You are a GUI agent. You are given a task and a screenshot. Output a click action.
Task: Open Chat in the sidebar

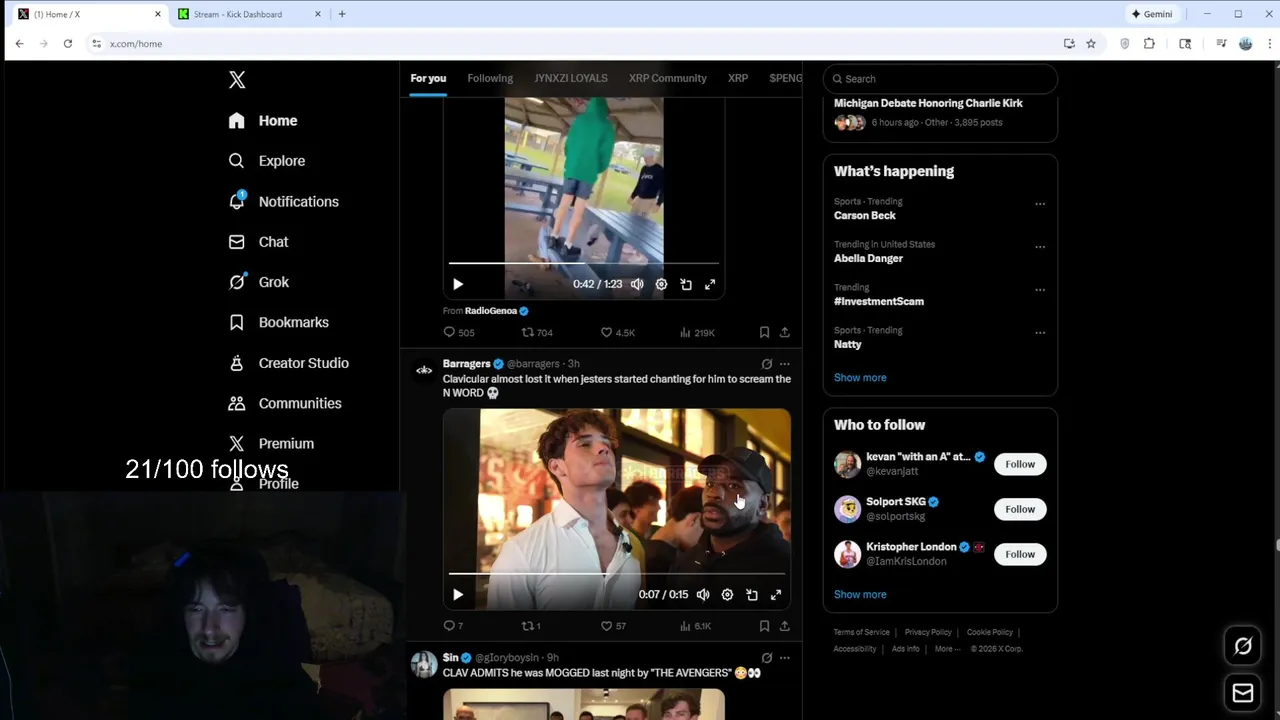coord(258,242)
